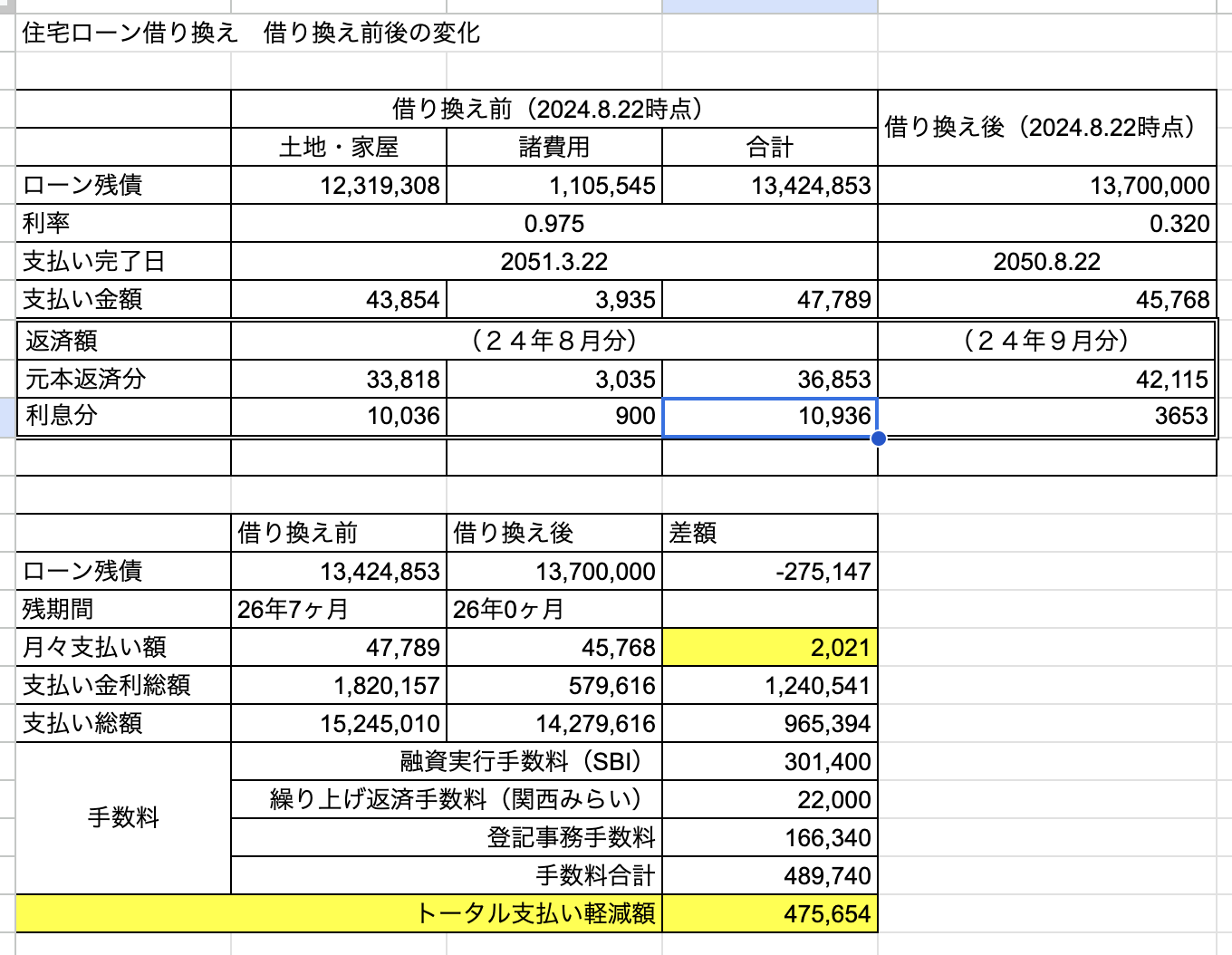Click the 26年7ヶ月 remaining period cell
The image size is (1232, 955).
click(x=339, y=609)
